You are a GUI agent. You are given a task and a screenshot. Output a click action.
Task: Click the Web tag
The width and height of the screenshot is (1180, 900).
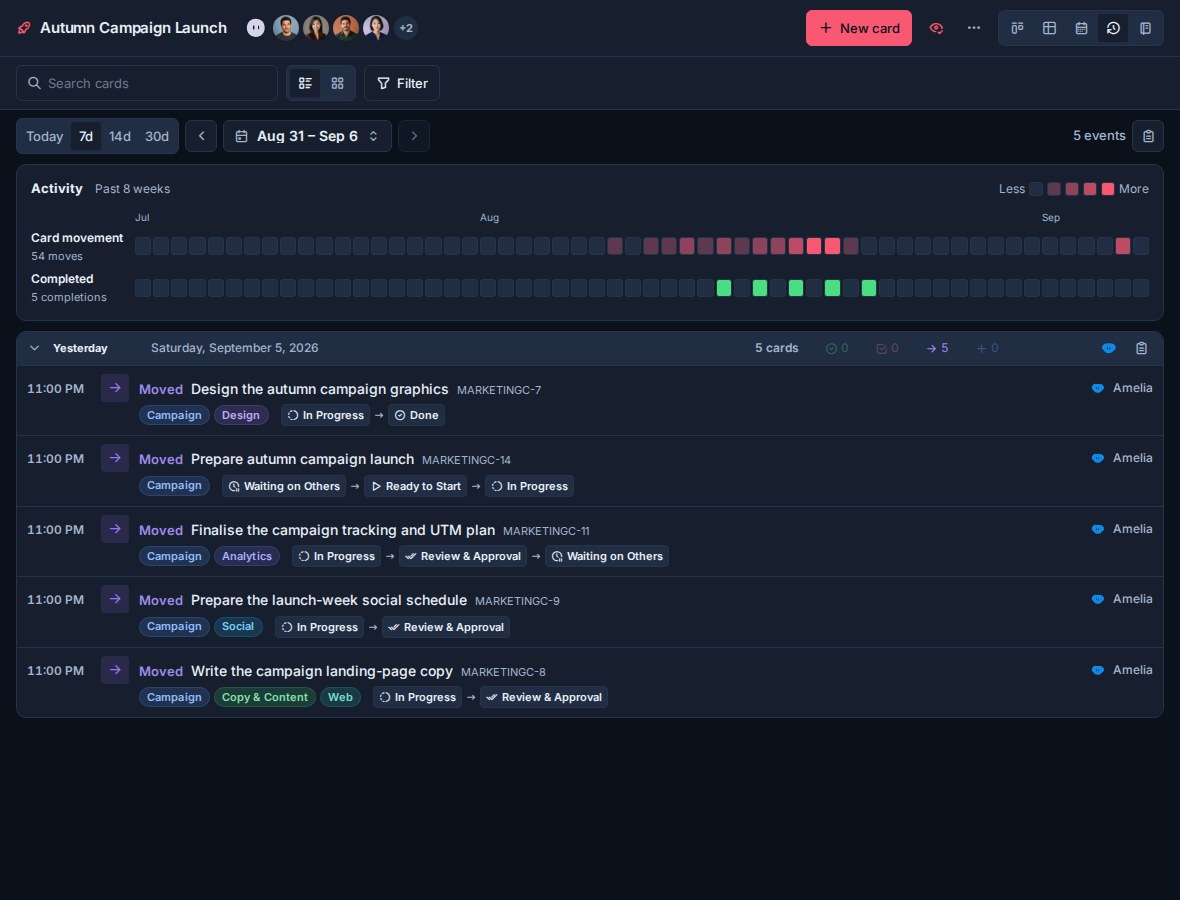(340, 697)
